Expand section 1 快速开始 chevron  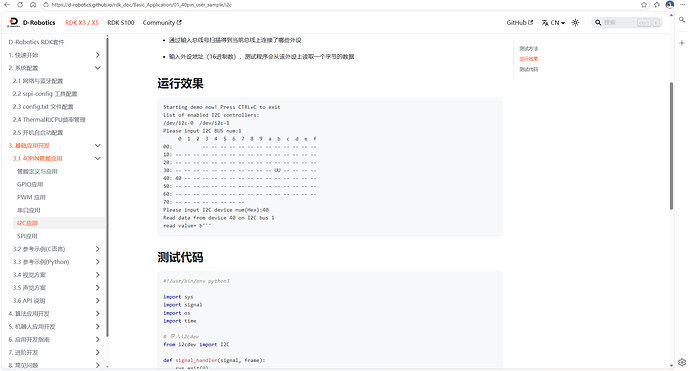[x=98, y=55]
